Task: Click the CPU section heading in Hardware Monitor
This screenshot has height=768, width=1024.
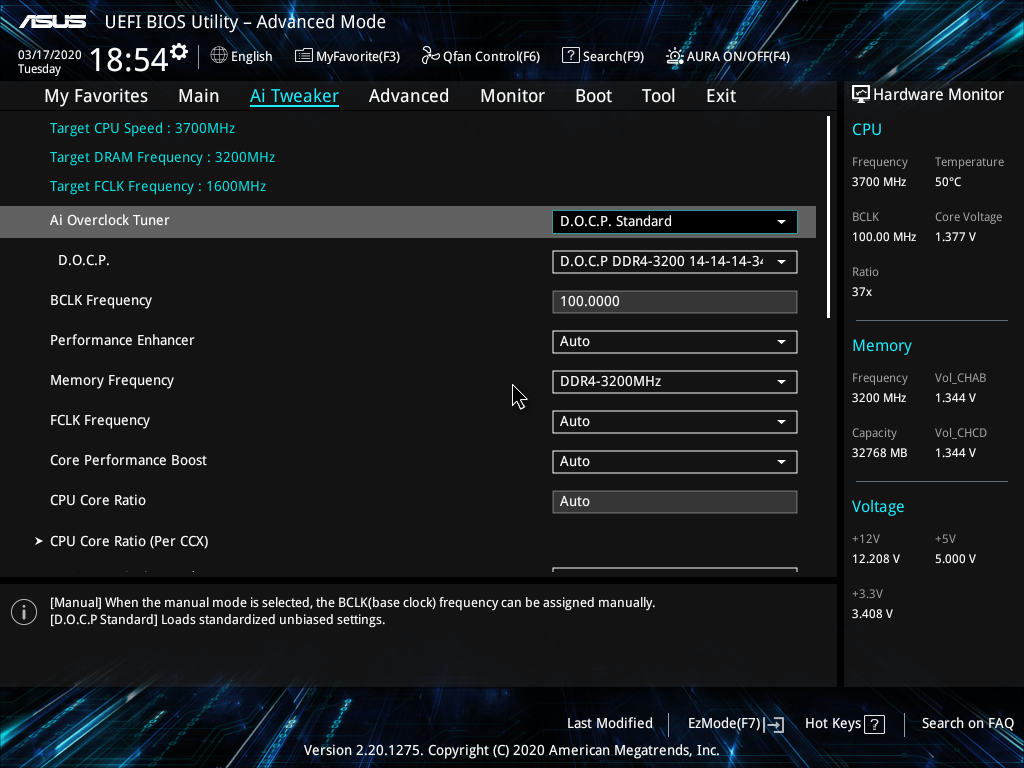Action: point(867,129)
